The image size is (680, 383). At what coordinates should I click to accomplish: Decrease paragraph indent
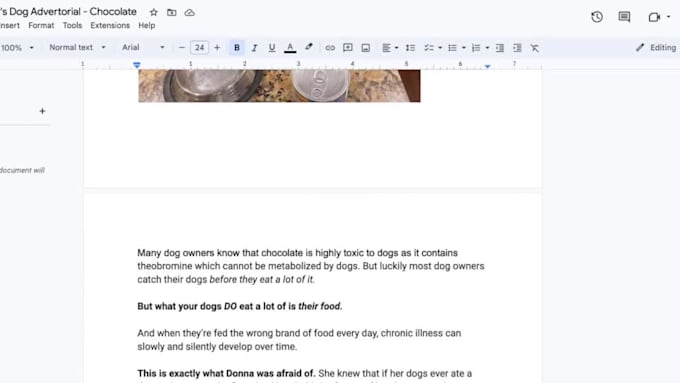tap(500, 48)
